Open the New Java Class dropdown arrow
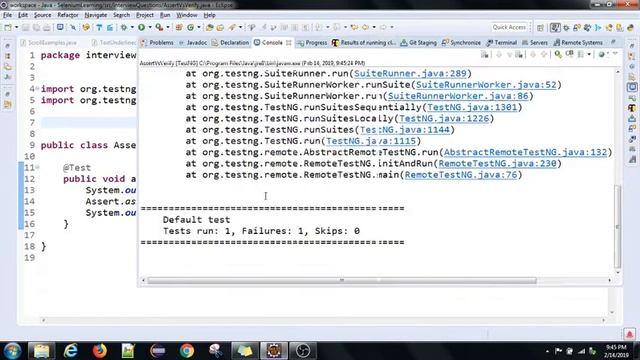This screenshot has height=360, width=640. (199, 27)
